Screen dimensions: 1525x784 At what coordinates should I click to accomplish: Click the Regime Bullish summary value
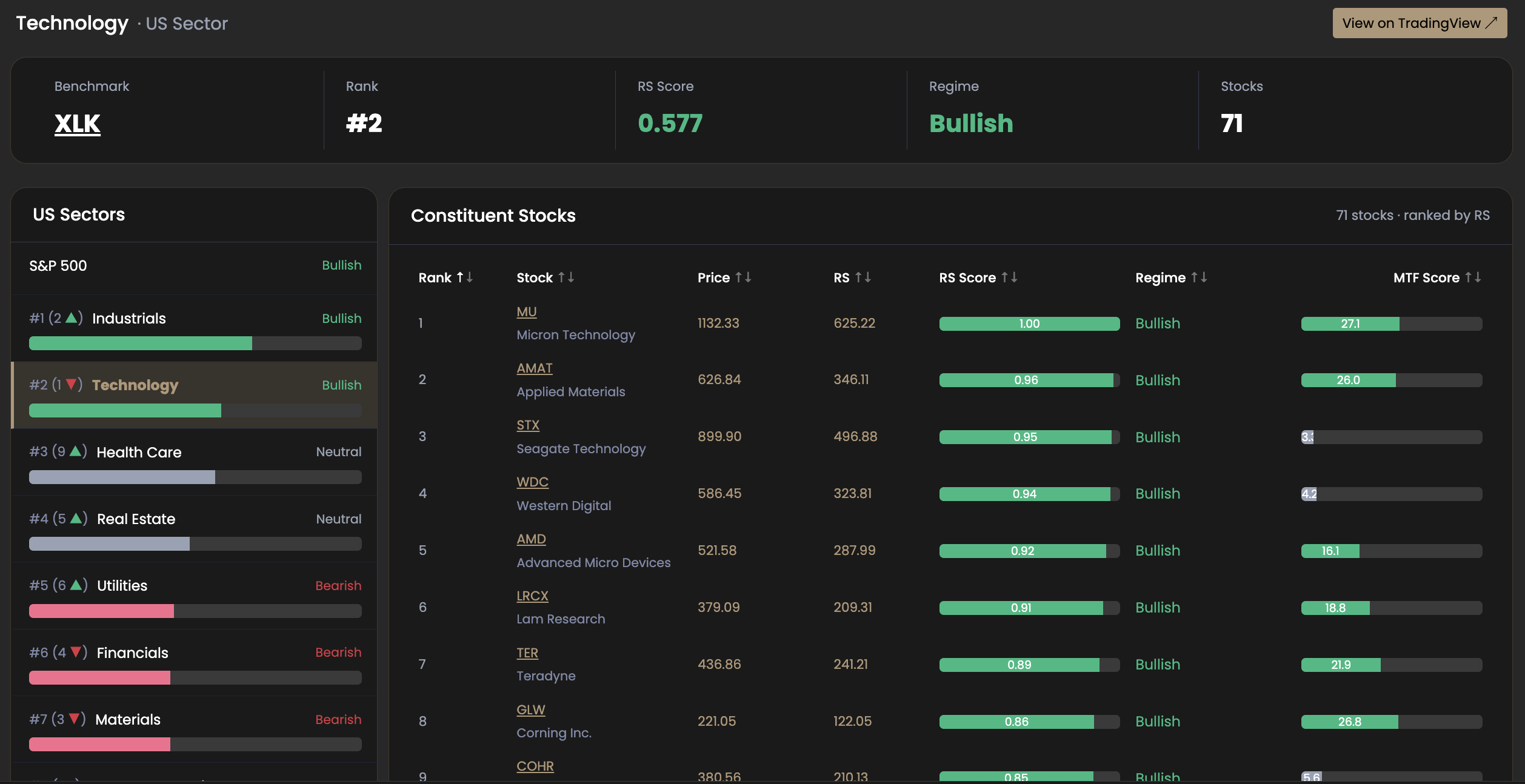(971, 124)
